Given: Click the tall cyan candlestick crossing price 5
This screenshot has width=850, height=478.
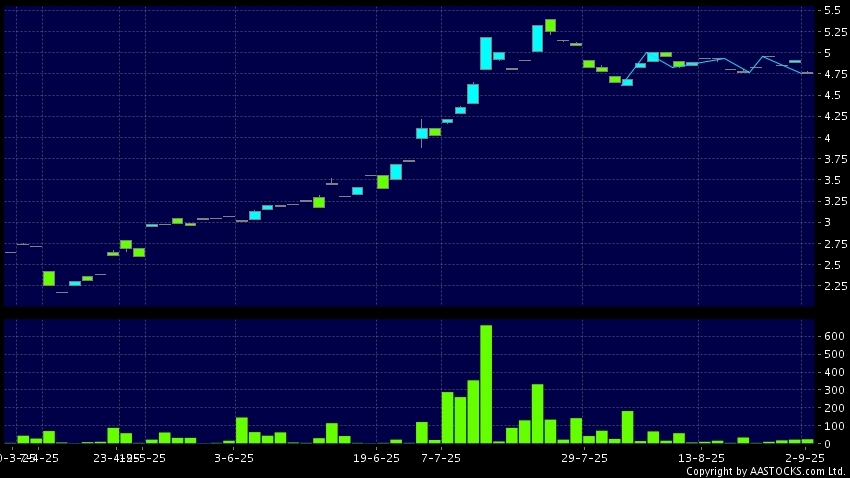Looking at the screenshot, I should 486,53.
